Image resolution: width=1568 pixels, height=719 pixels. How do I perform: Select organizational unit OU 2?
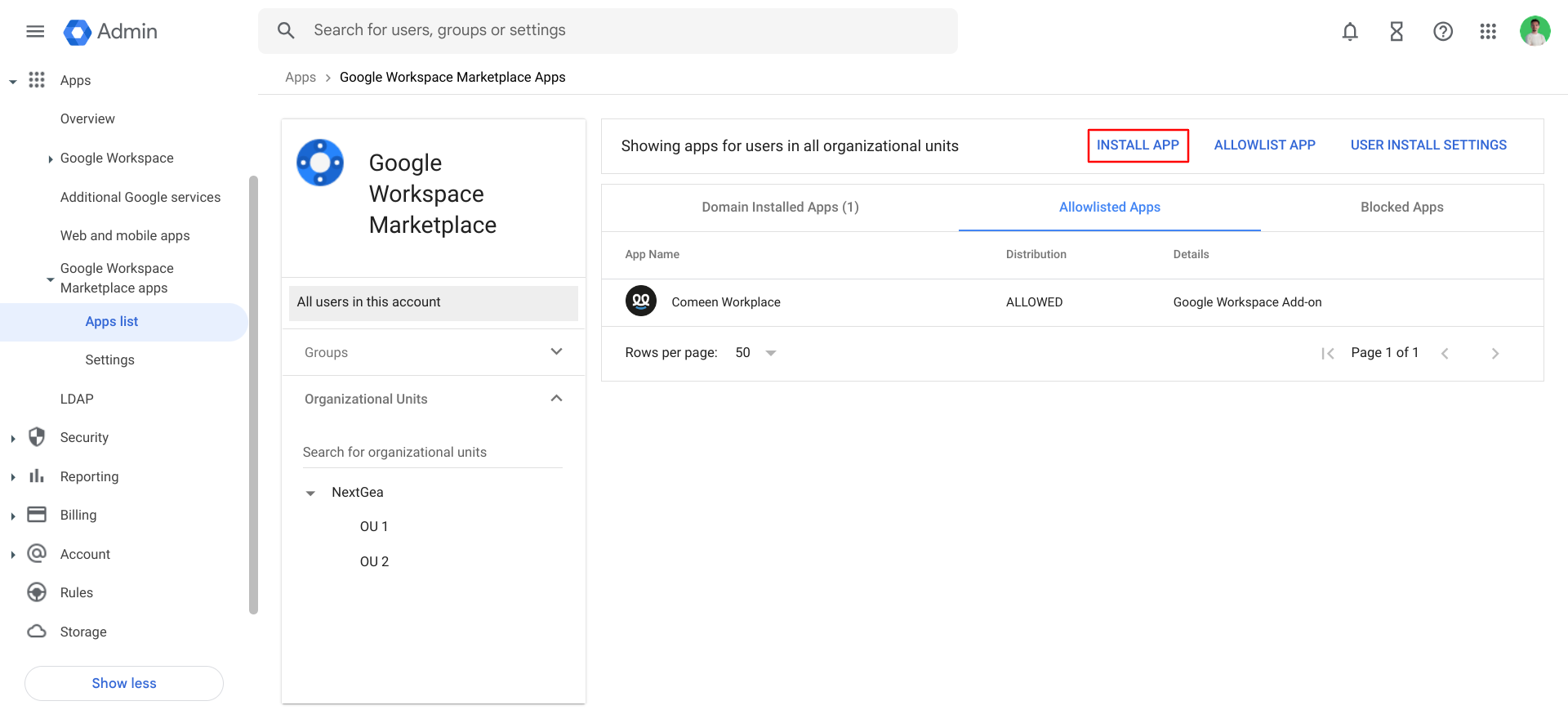point(374,561)
